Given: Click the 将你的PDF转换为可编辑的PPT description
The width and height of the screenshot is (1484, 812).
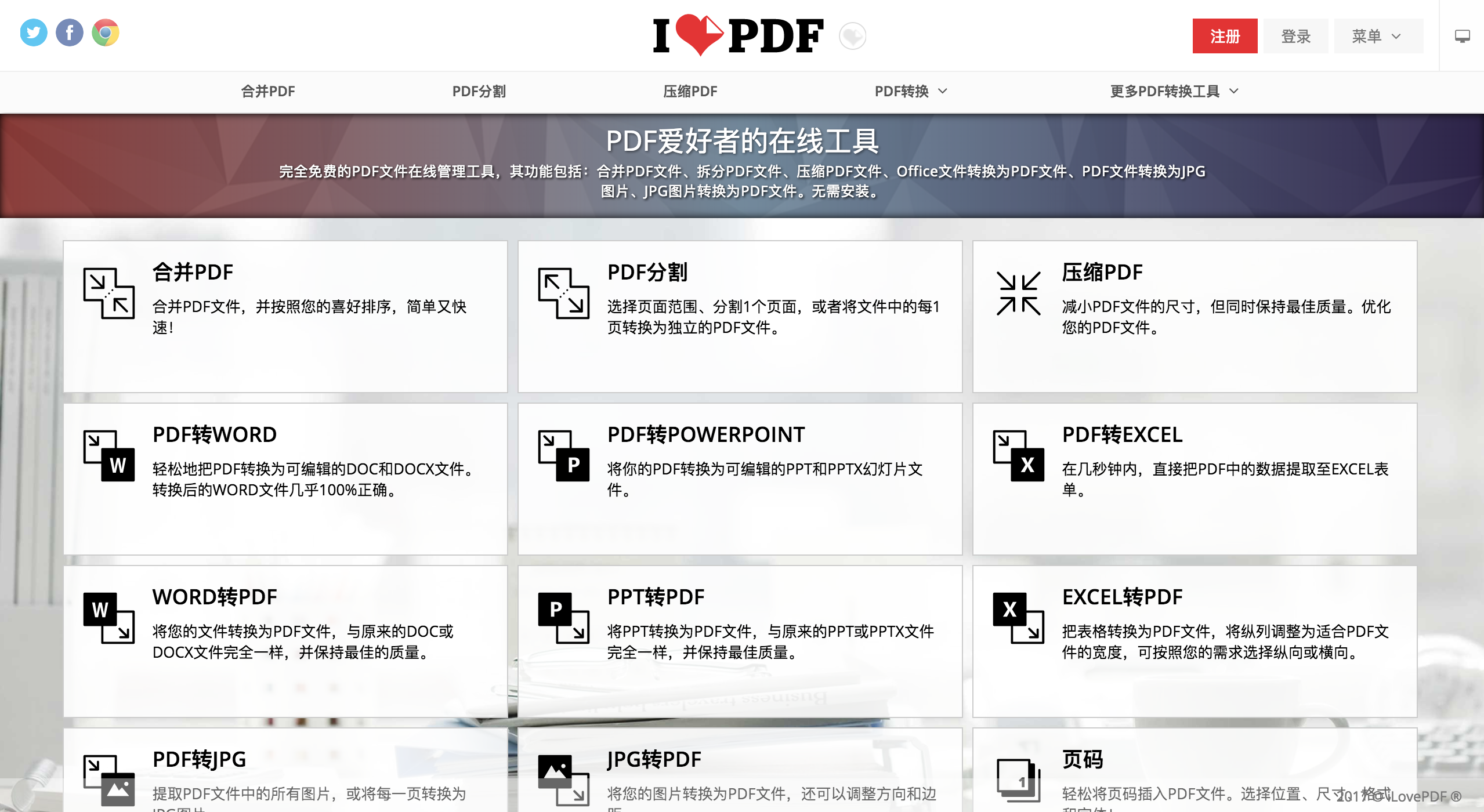Looking at the screenshot, I should click(x=765, y=479).
